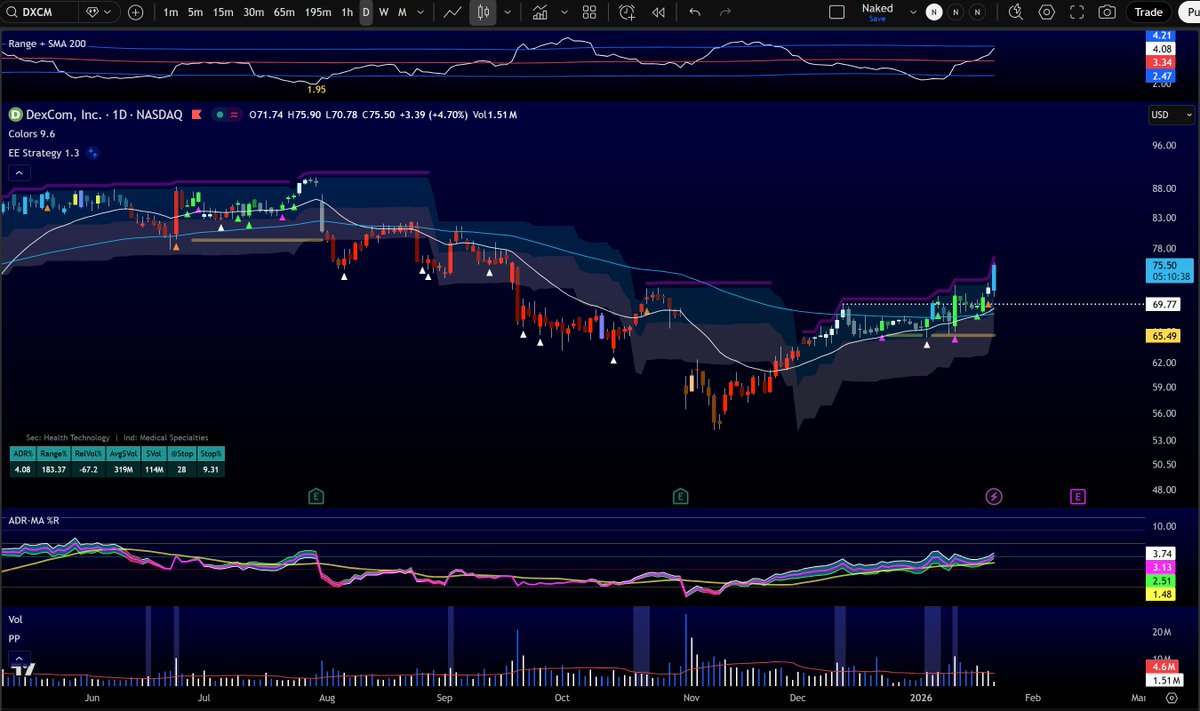
Task: Choose the 65m interval
Action: [285, 12]
